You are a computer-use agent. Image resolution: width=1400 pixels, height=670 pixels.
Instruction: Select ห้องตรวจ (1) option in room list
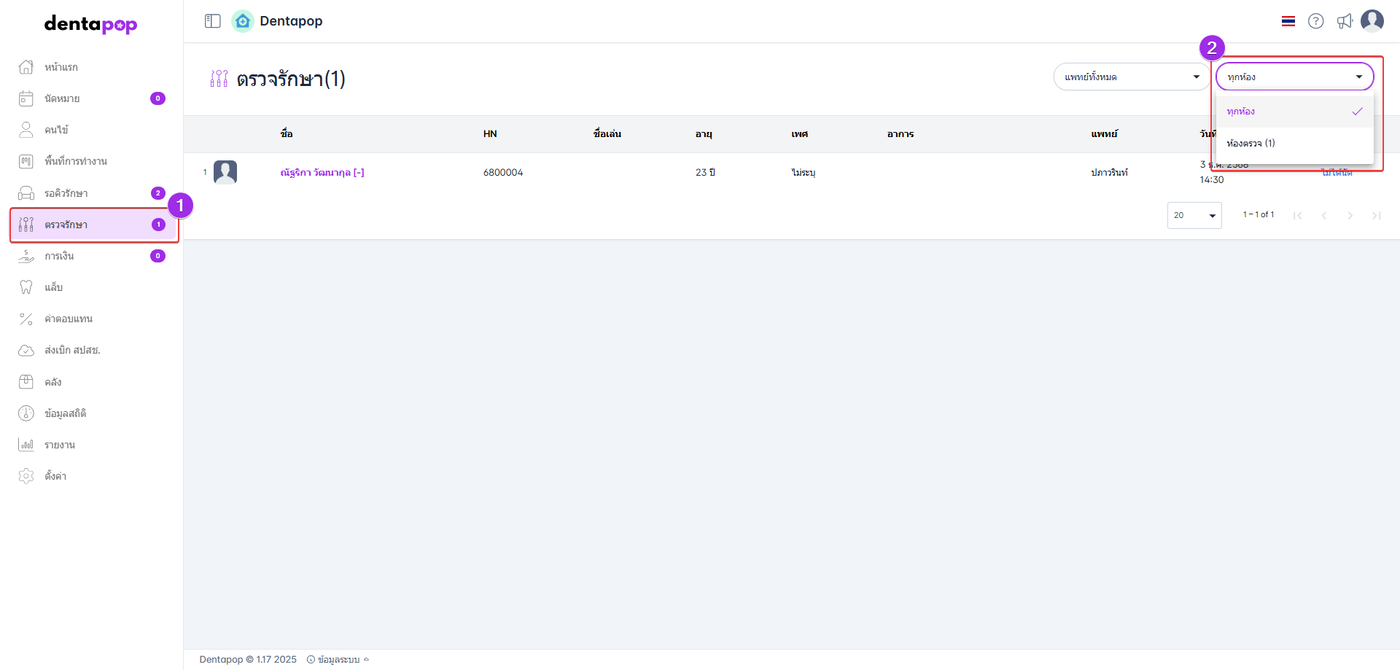[x=1294, y=143]
